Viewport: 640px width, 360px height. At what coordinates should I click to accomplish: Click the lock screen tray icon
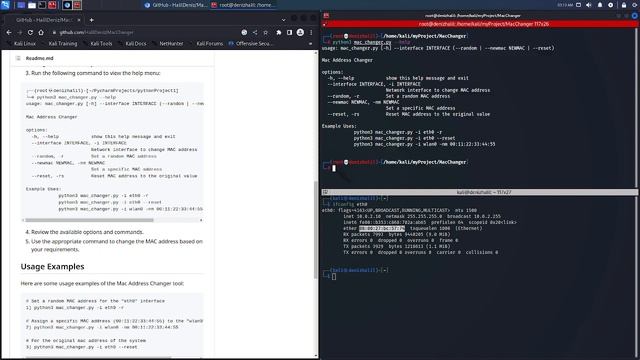click(x=624, y=5)
